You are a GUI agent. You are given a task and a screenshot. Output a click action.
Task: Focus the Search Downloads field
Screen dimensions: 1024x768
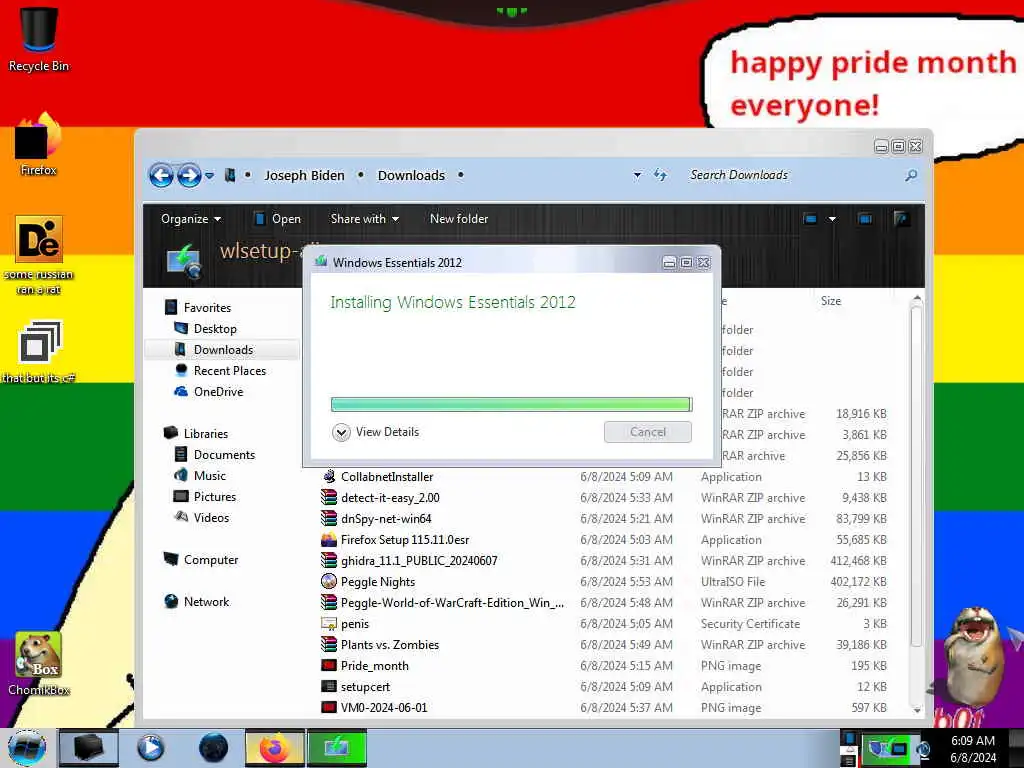point(793,175)
